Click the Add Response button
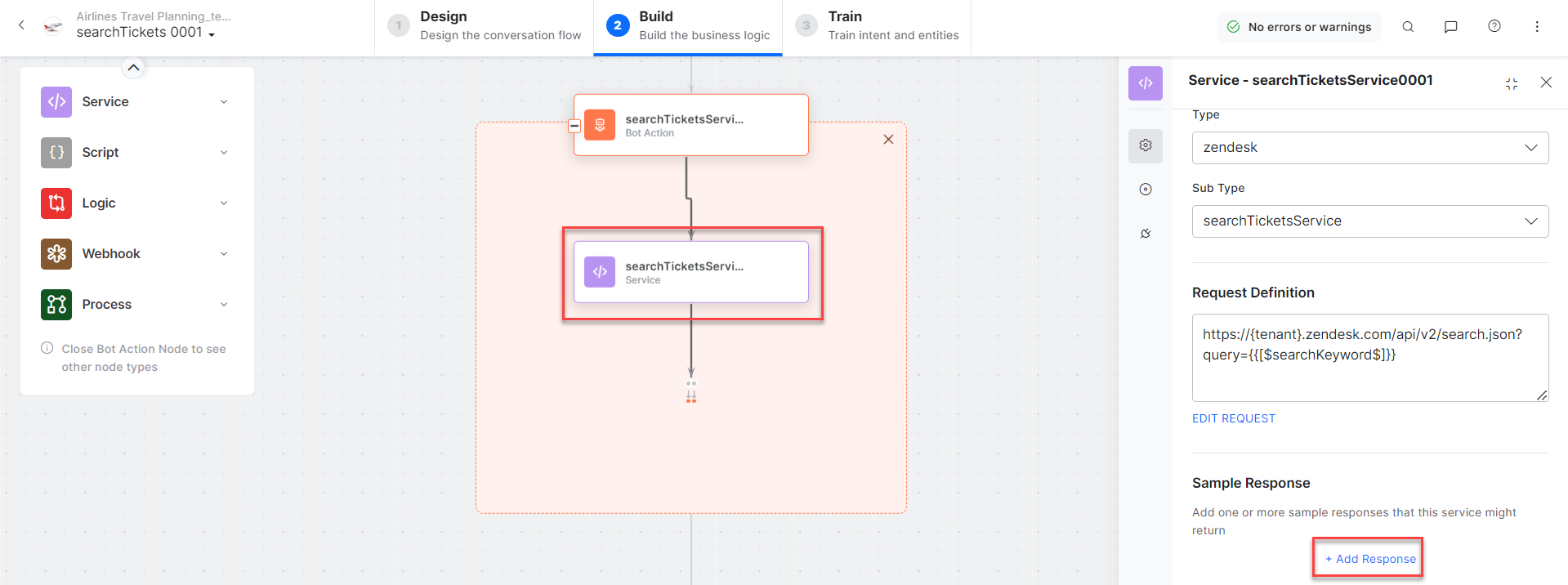This screenshot has width=1568, height=585. click(1370, 559)
